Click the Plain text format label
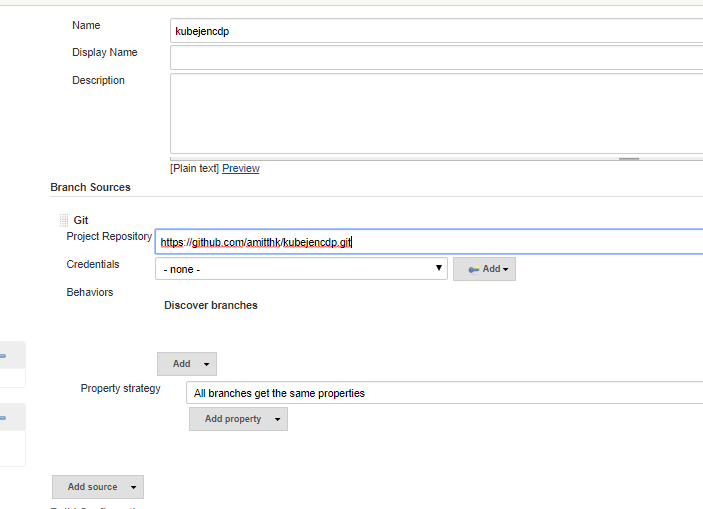703x509 pixels. 194,168
